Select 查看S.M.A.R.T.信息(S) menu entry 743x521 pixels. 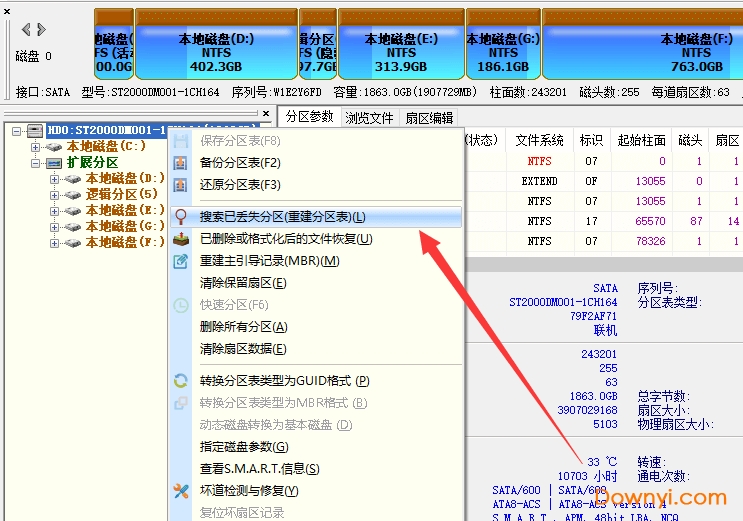point(259,469)
